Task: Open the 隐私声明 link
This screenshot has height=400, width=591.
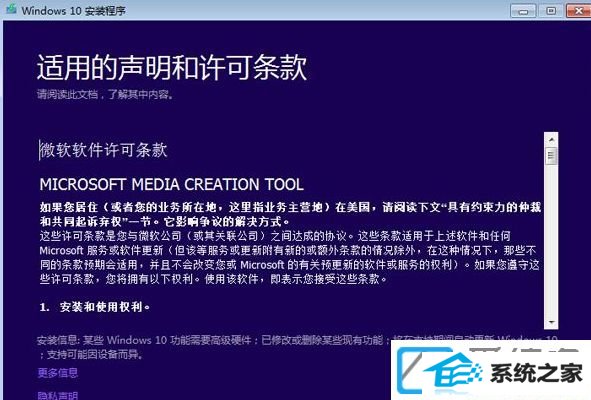Action: click(58, 395)
